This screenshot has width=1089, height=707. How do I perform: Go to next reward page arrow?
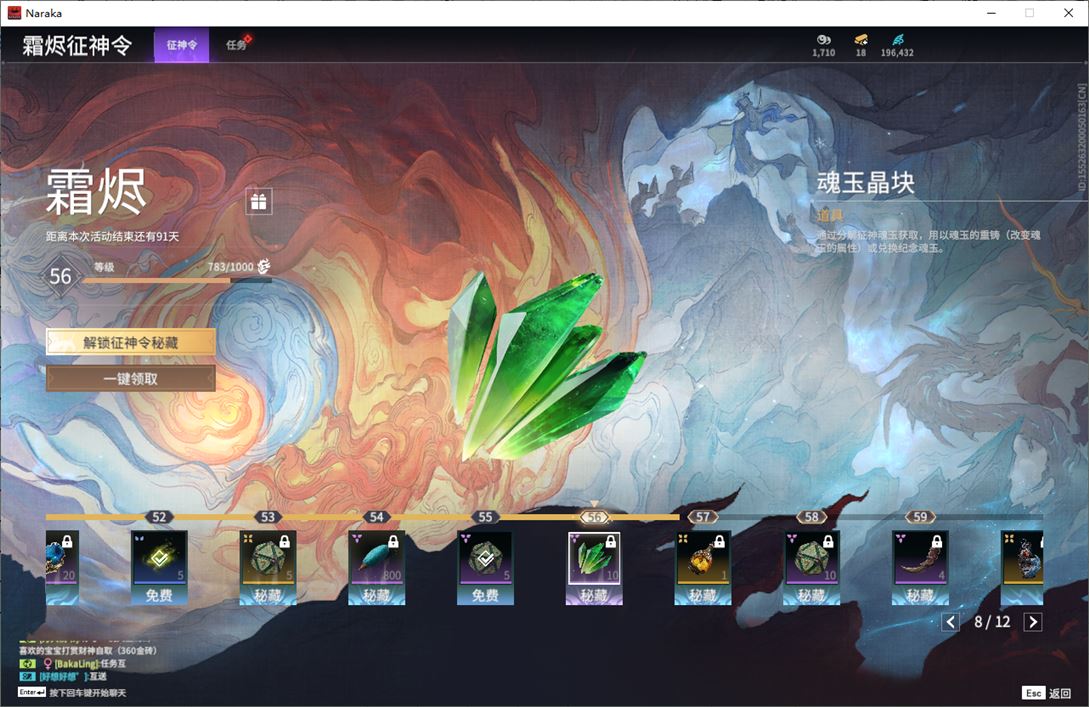click(x=1033, y=622)
